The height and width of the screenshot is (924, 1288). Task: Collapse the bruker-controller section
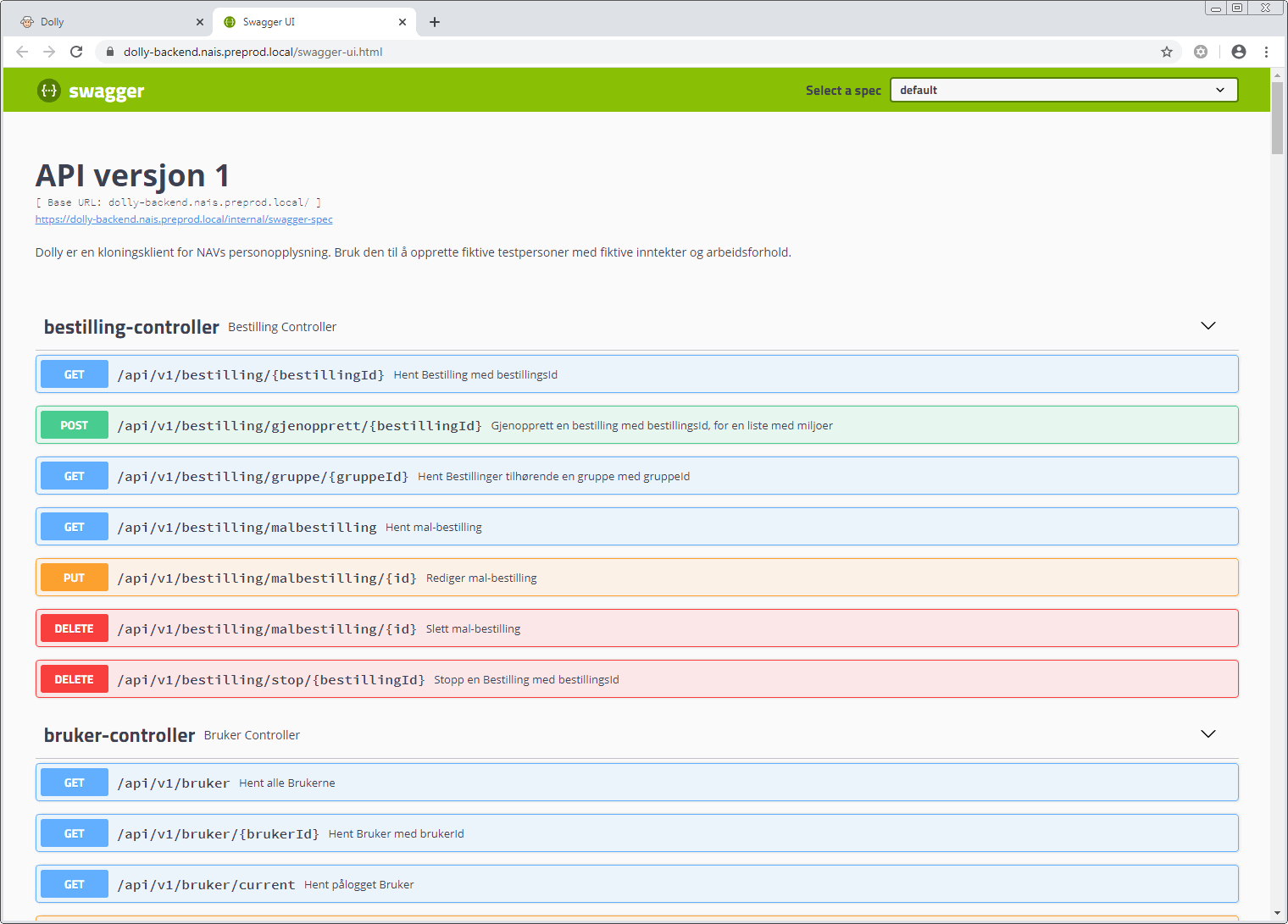1208,734
